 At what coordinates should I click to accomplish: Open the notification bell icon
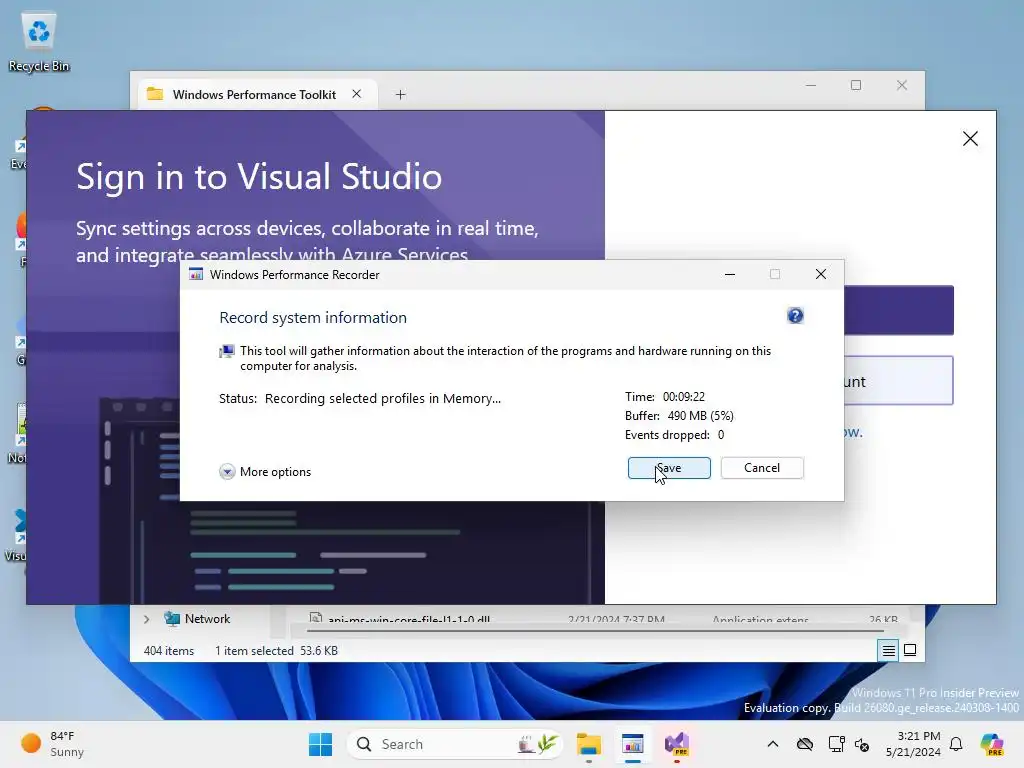coord(956,744)
